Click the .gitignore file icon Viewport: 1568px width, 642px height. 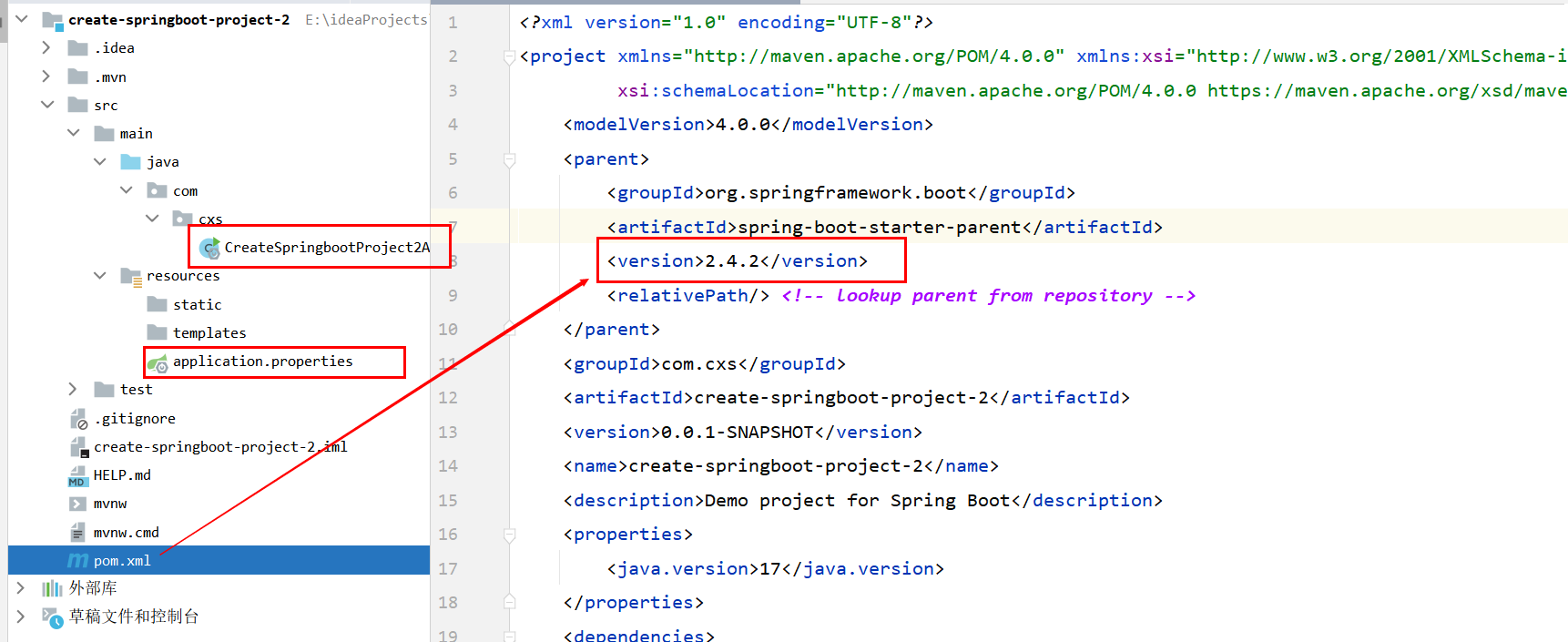78,419
